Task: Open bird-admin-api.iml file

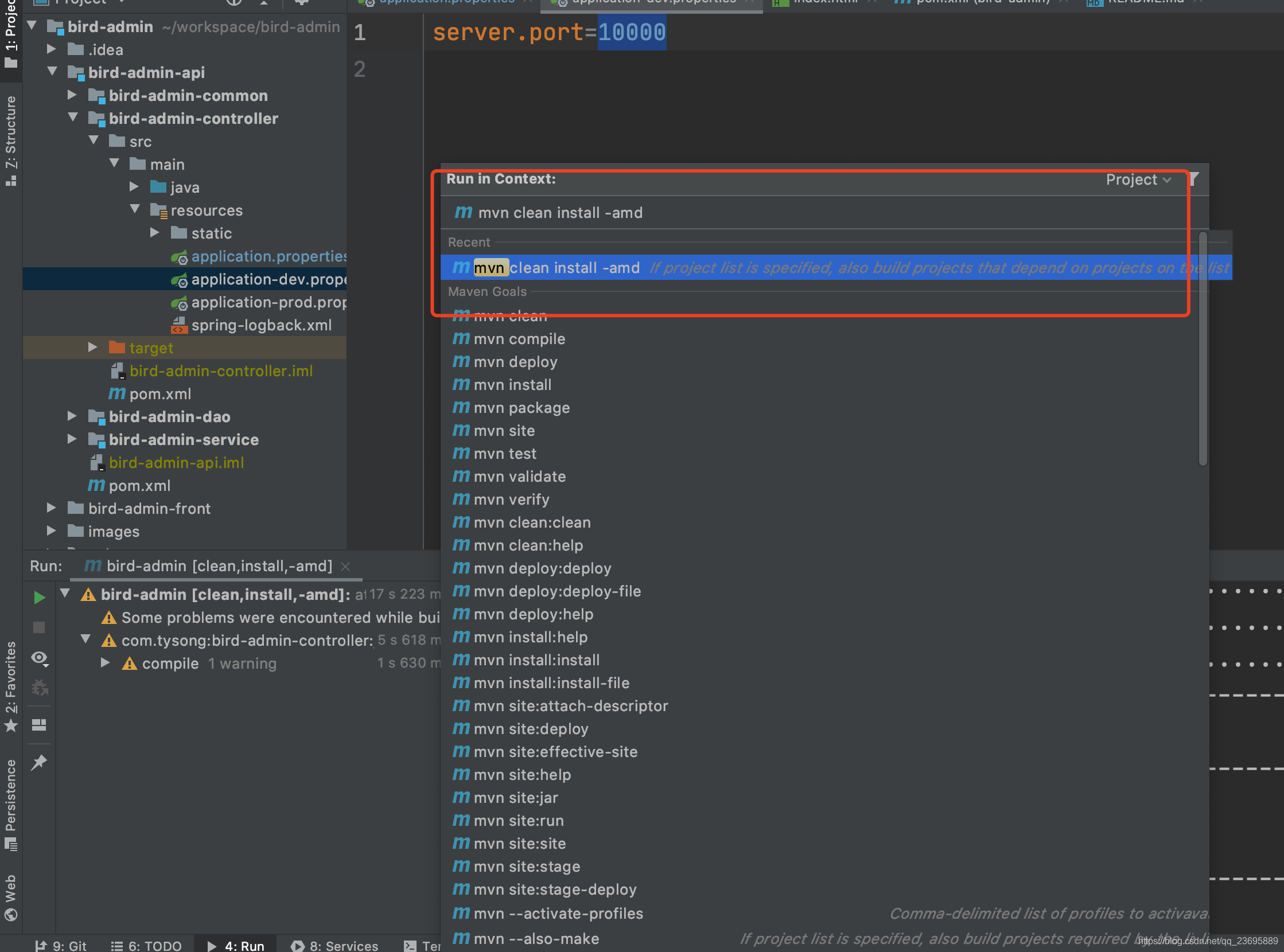Action: click(167, 463)
